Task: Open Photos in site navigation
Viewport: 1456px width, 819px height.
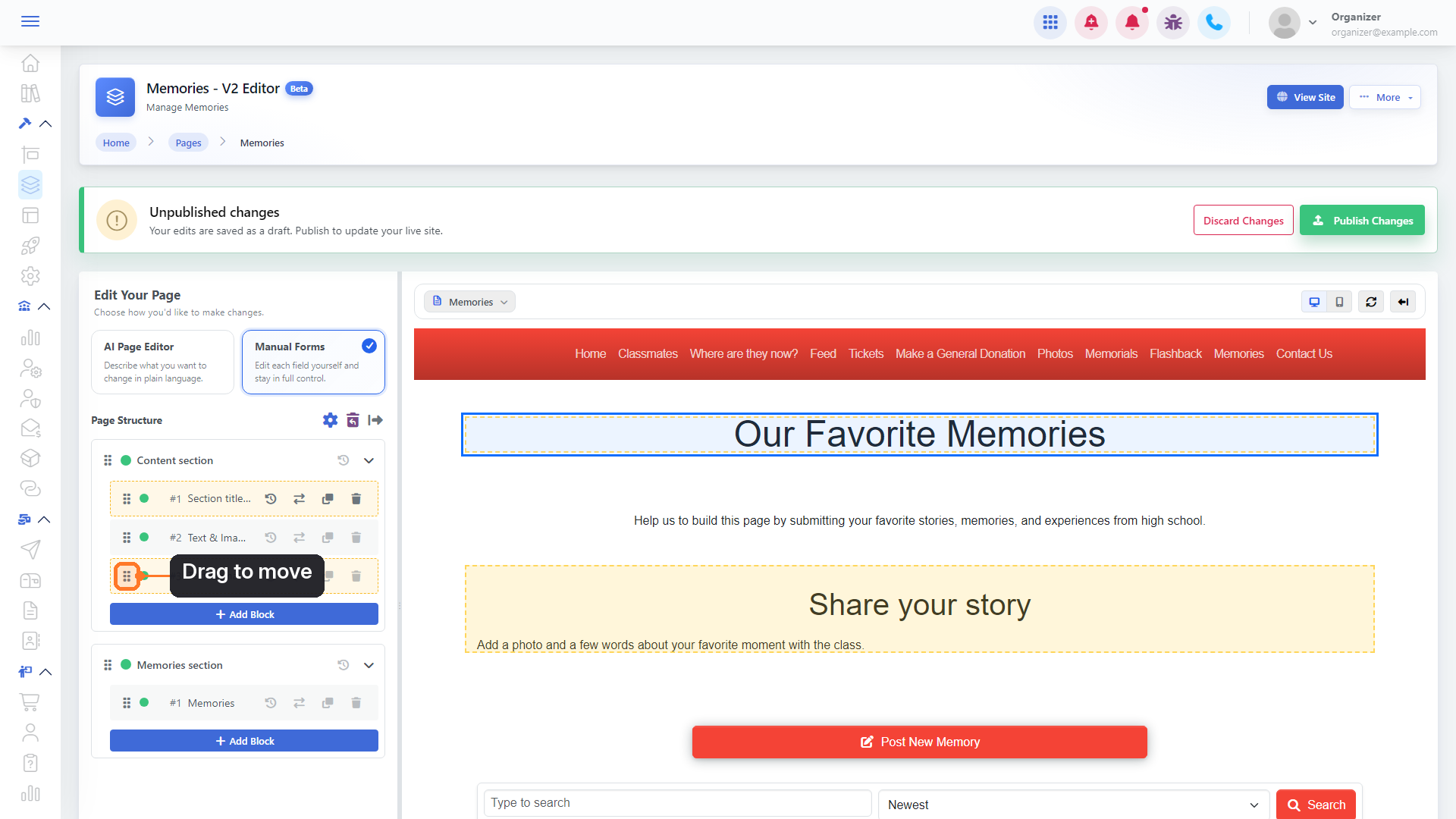Action: tap(1055, 354)
